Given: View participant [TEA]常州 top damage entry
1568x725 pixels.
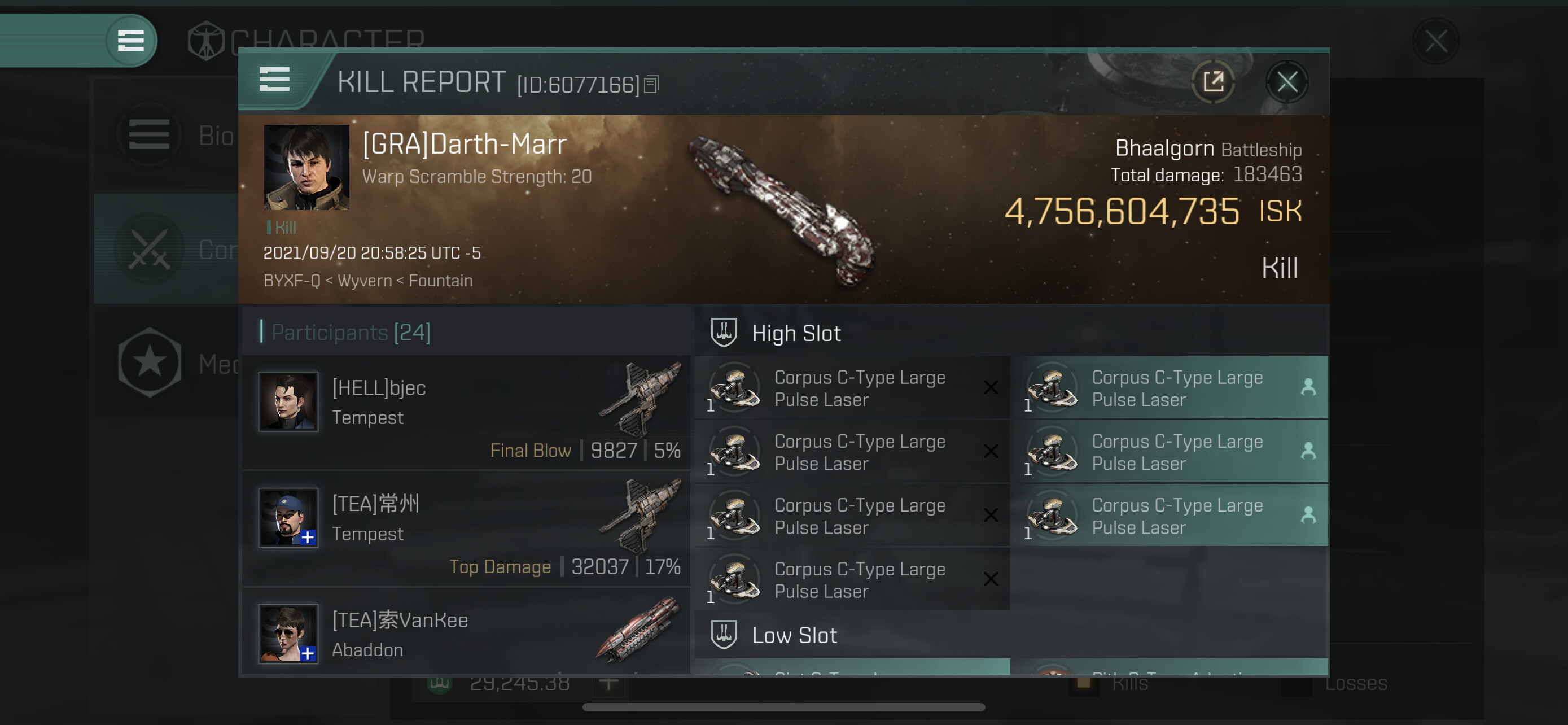Looking at the screenshot, I should [466, 528].
